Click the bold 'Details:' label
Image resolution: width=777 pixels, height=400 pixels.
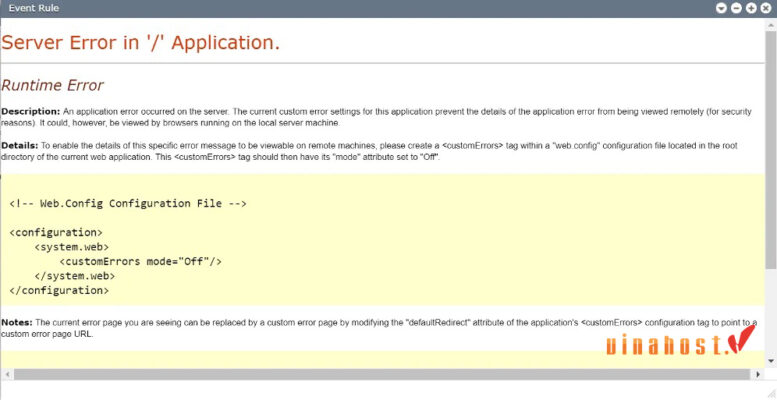pyautogui.click(x=20, y=146)
